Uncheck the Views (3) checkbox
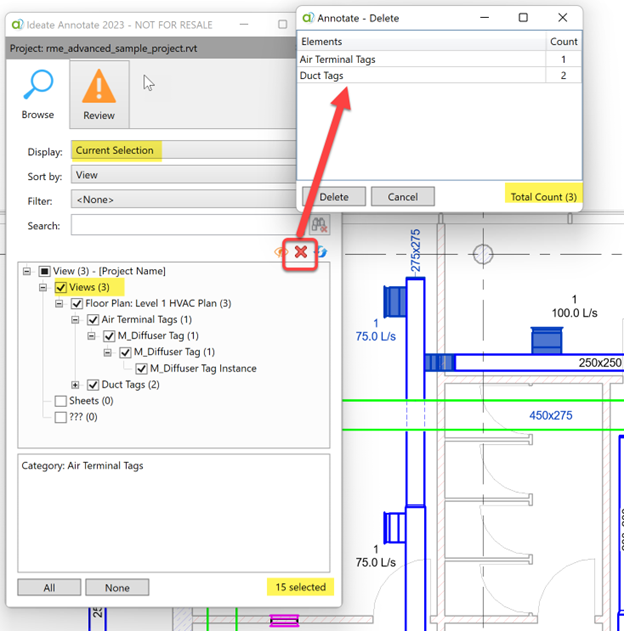The image size is (624, 631). [60, 287]
